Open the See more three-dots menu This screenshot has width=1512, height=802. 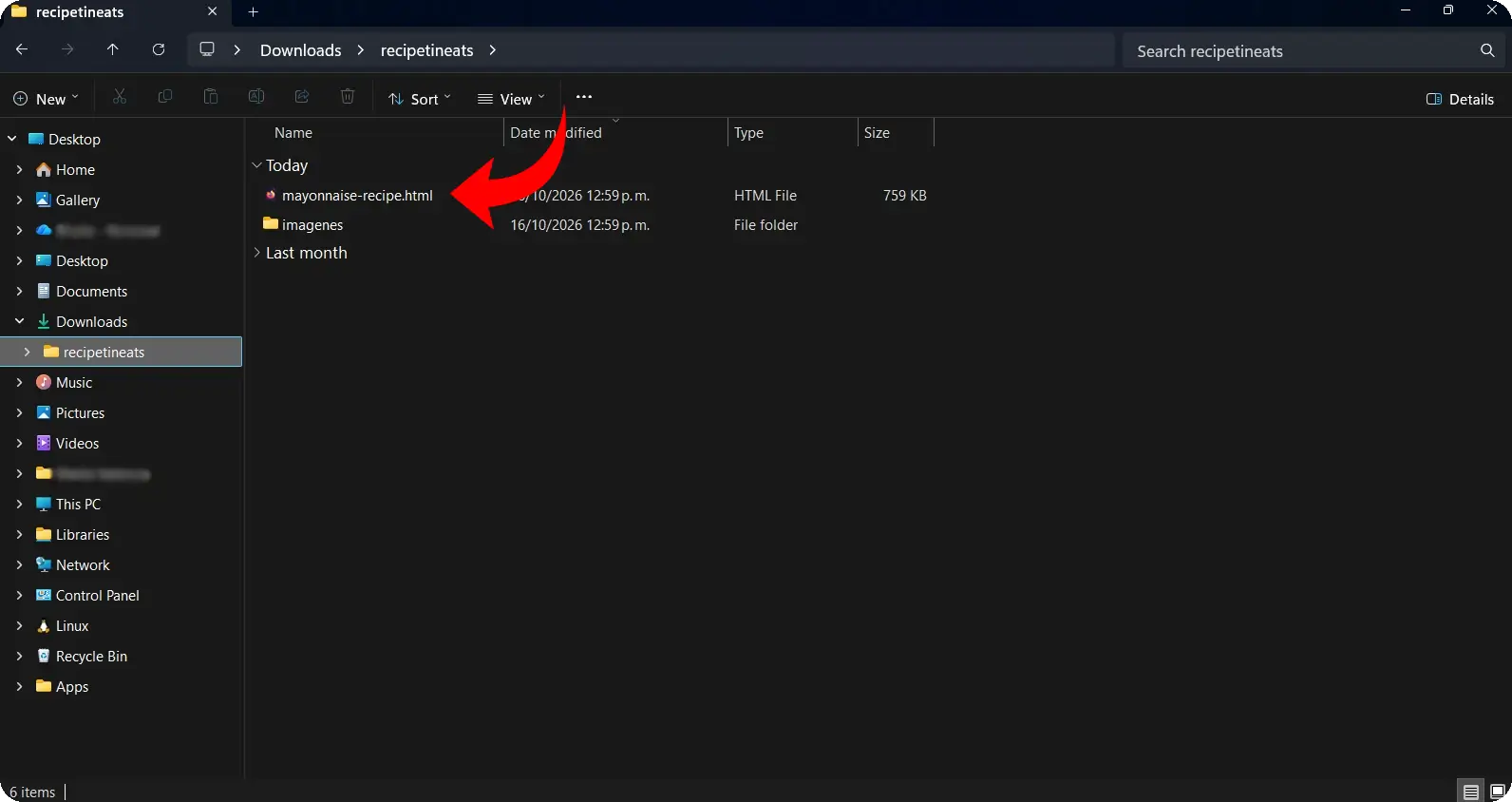tap(584, 97)
